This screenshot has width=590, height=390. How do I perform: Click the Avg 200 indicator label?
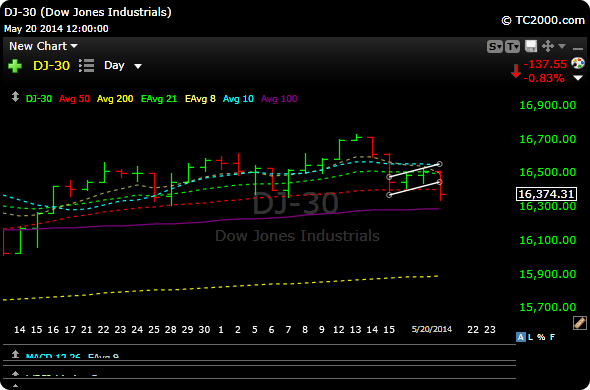(115, 99)
